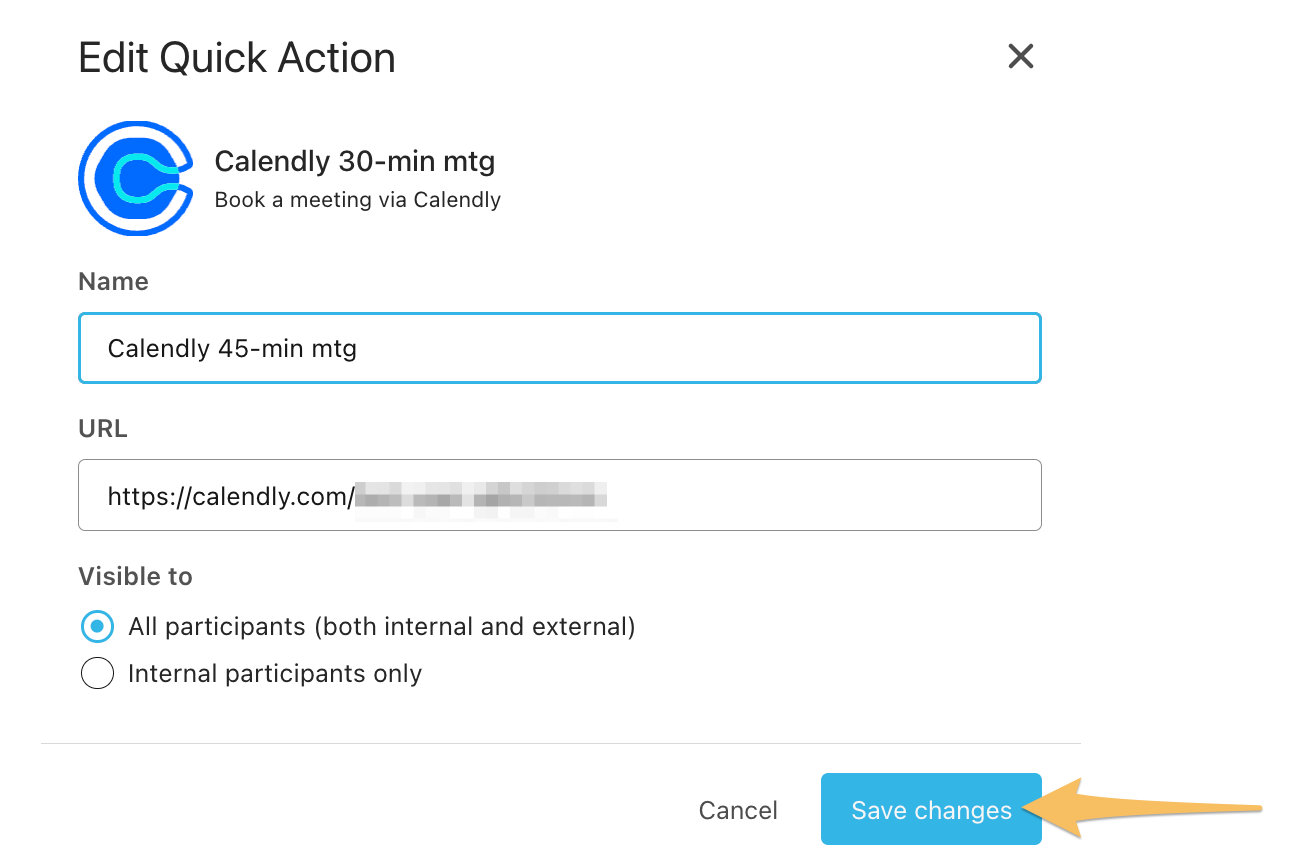Click the Edit Quick Action title
Screen dimensions: 1304x868
click(237, 58)
